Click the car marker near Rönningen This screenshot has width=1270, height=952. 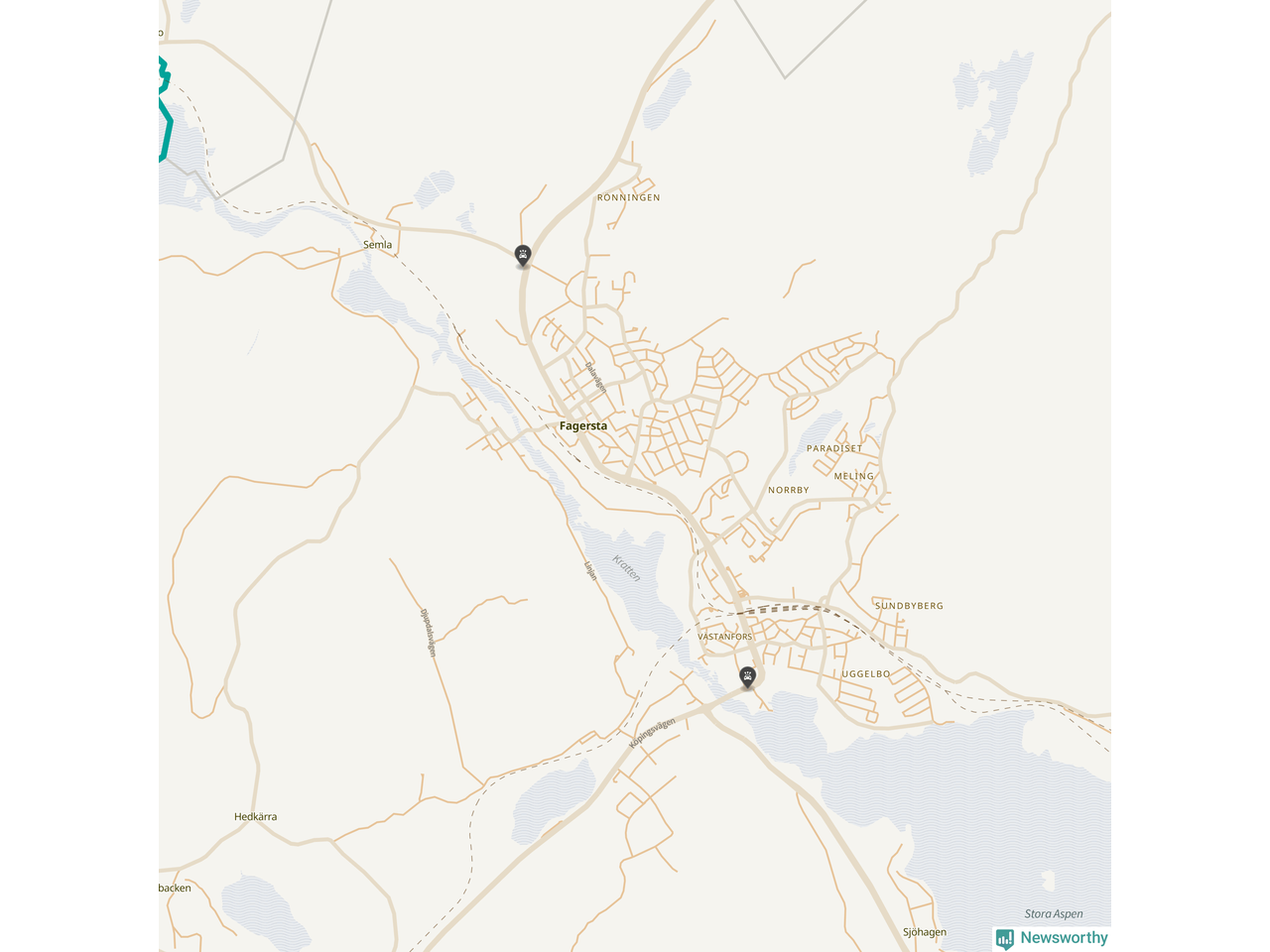pyautogui.click(x=523, y=256)
